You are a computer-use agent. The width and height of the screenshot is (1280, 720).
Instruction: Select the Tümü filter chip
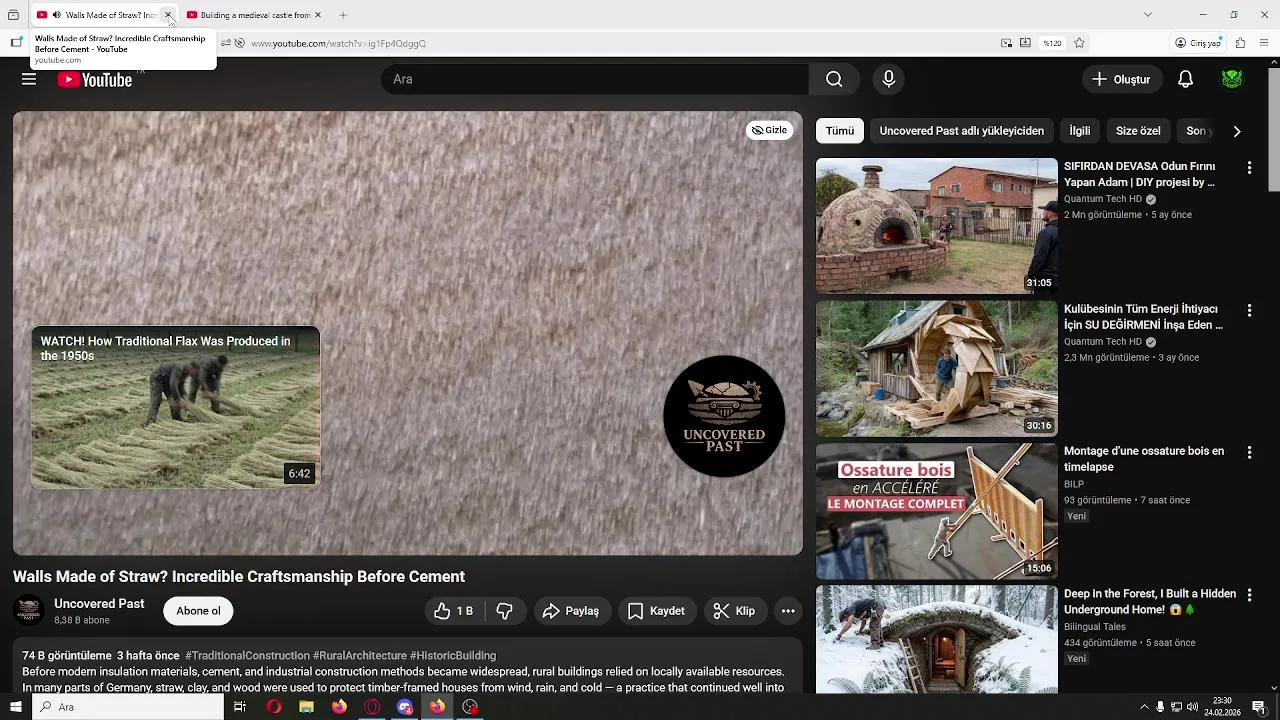pyautogui.click(x=840, y=131)
